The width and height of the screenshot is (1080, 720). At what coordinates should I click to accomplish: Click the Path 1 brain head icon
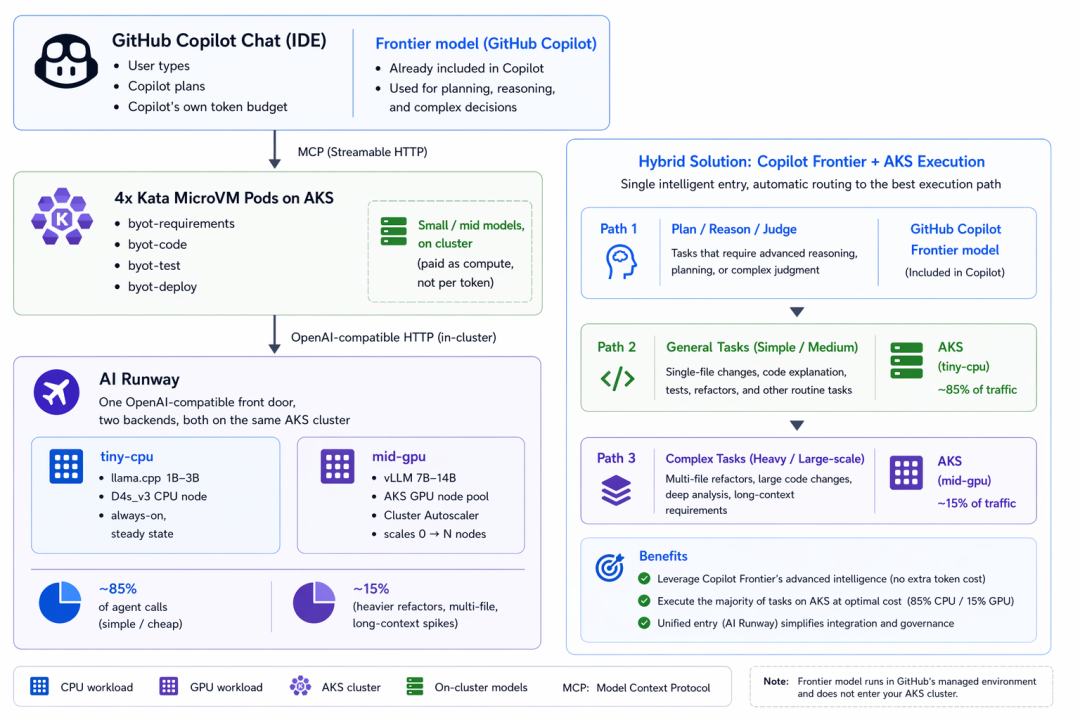(x=621, y=262)
